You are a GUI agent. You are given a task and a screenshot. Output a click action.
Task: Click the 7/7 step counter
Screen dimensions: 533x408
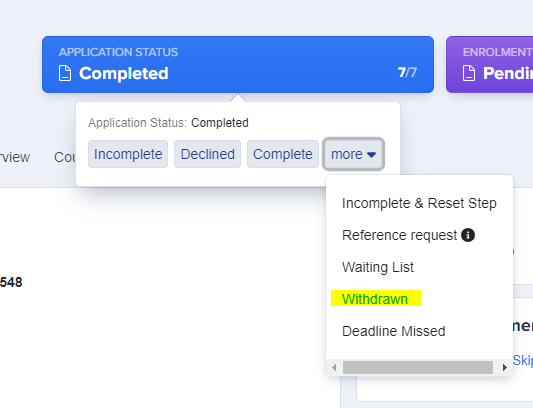(407, 72)
